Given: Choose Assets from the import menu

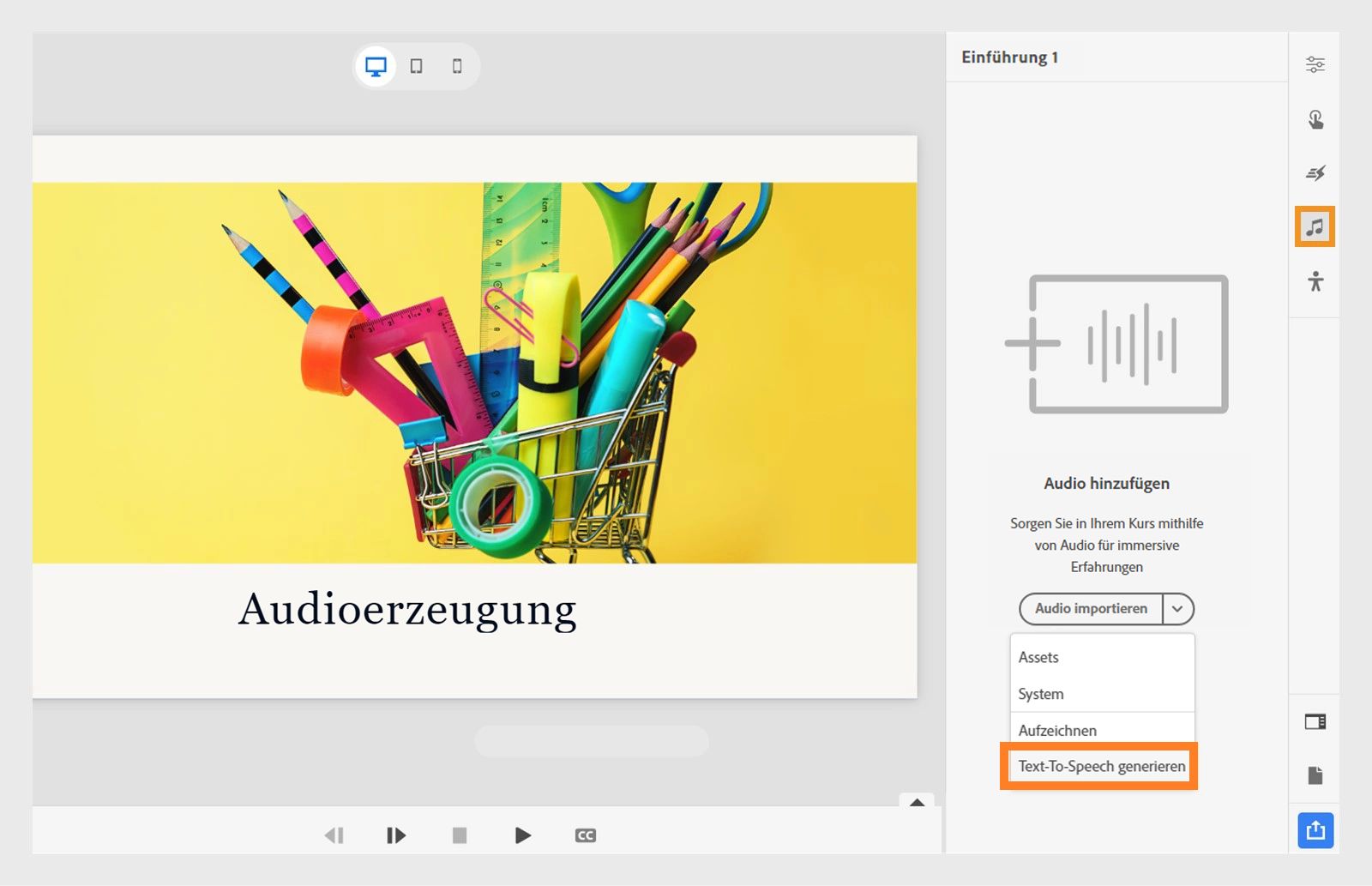Looking at the screenshot, I should tap(1038, 657).
